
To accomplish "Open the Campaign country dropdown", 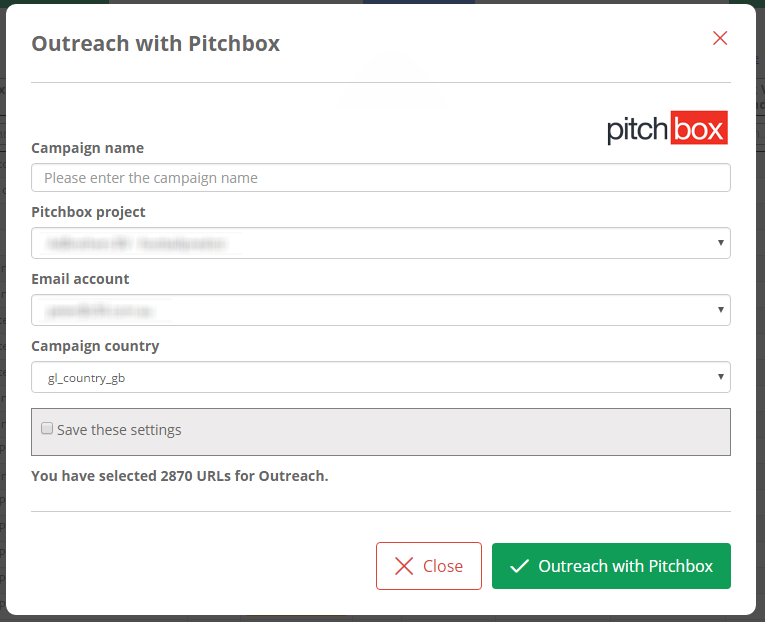I will (x=381, y=377).
